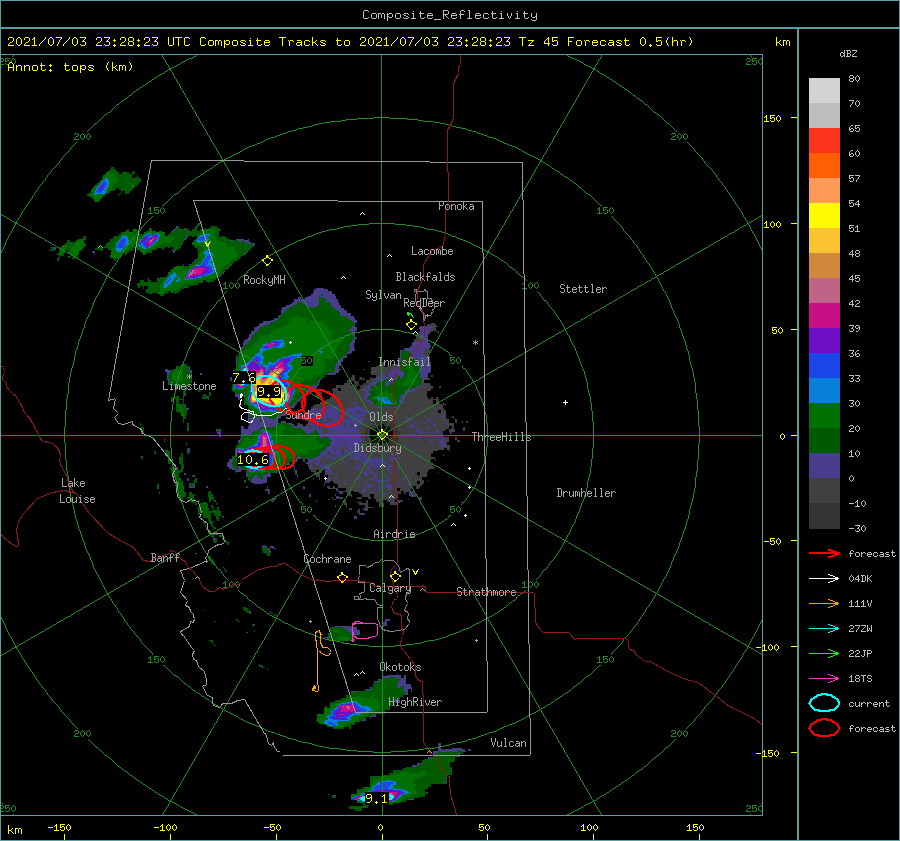Click the Sundre town label

pos(304,414)
